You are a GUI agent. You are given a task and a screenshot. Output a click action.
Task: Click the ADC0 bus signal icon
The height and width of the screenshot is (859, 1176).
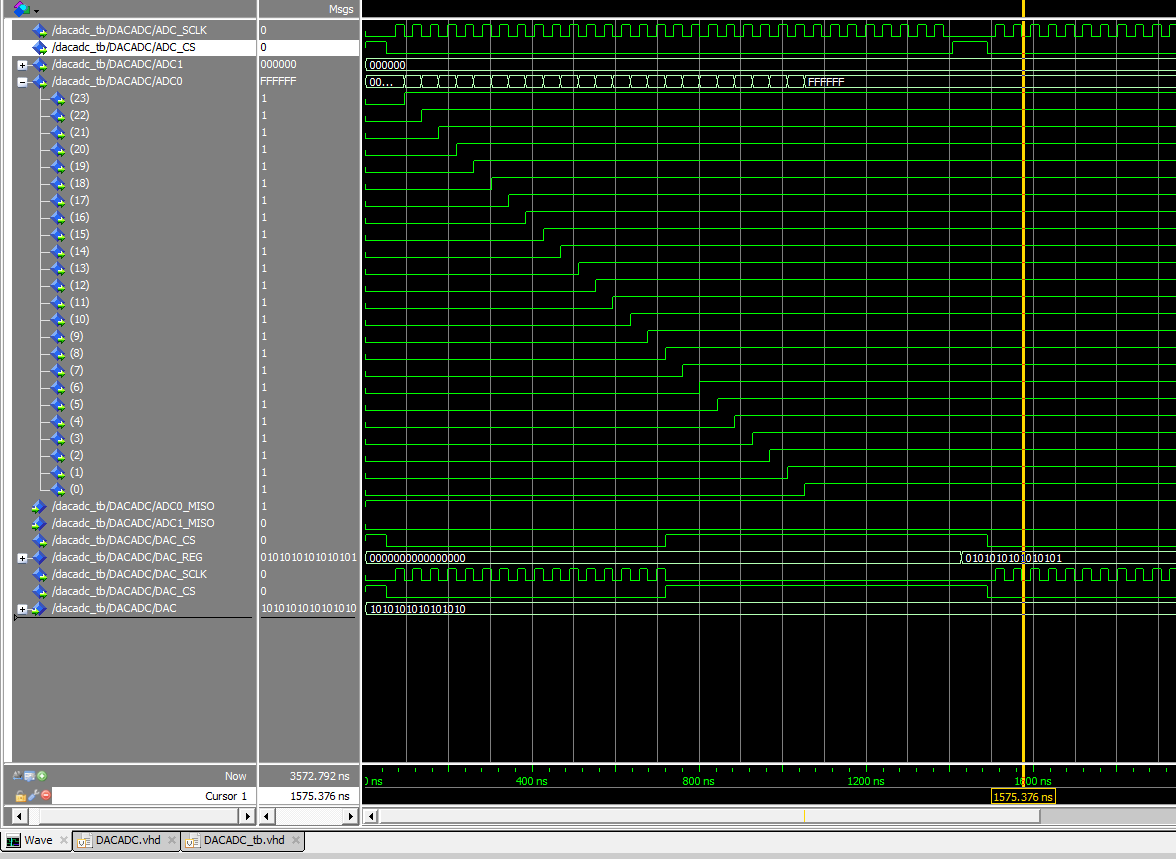[x=40, y=82]
